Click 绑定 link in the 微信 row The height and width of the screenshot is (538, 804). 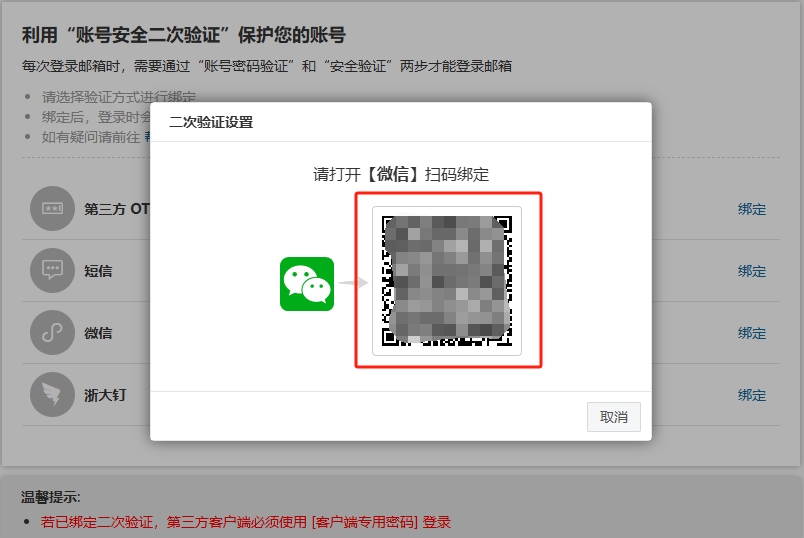point(751,333)
